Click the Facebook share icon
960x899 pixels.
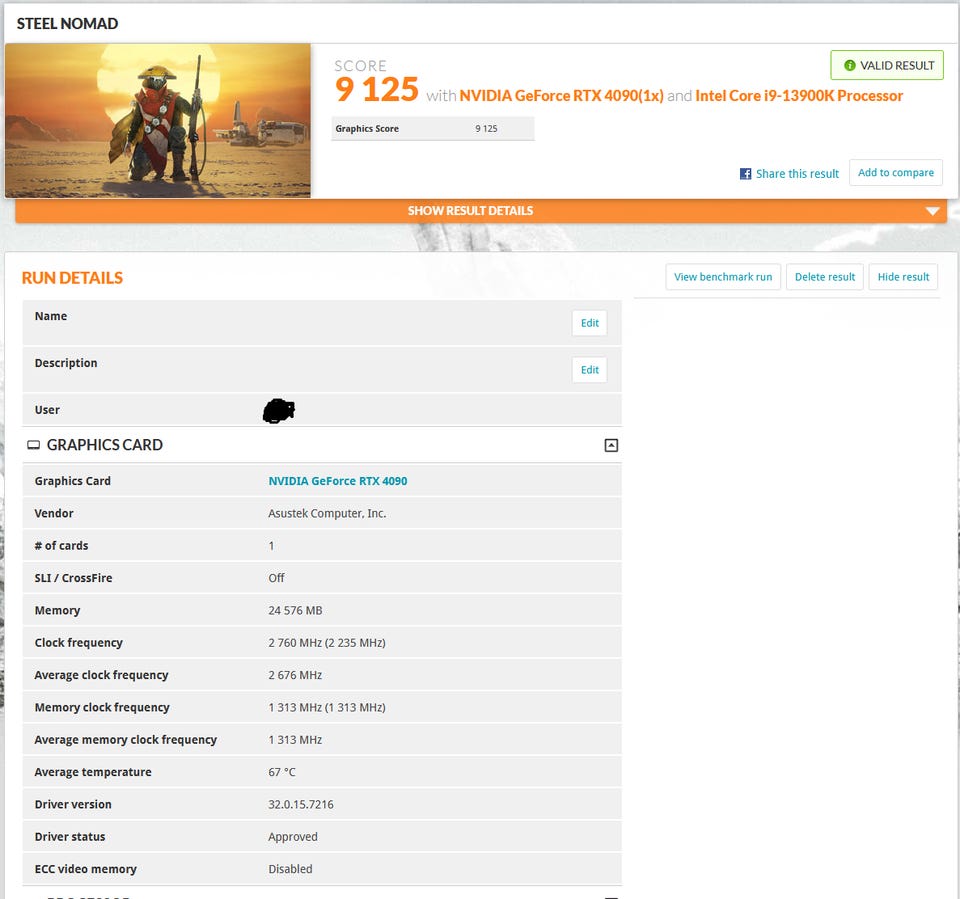[745, 174]
